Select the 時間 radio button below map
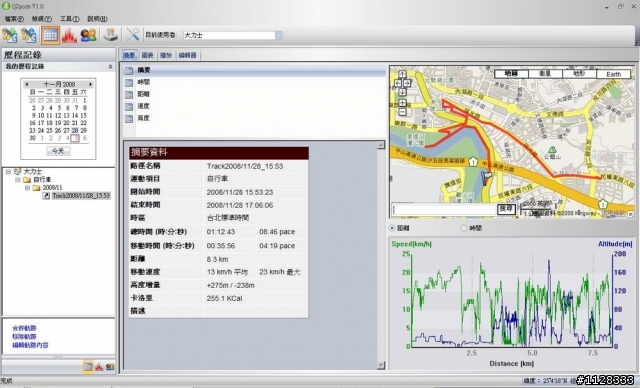Viewport: 640px width, 388px height. click(x=464, y=228)
